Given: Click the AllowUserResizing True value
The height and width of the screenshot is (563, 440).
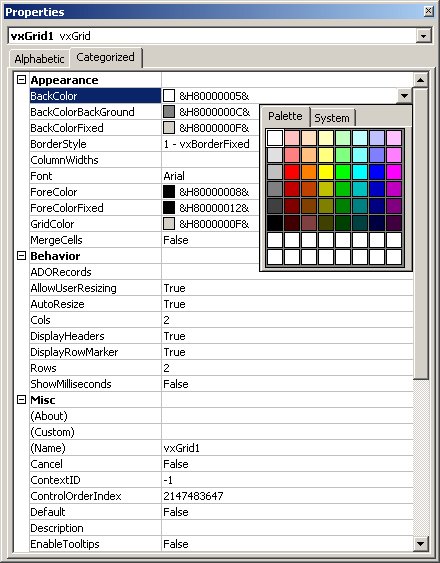Looking at the screenshot, I should pos(175,288).
